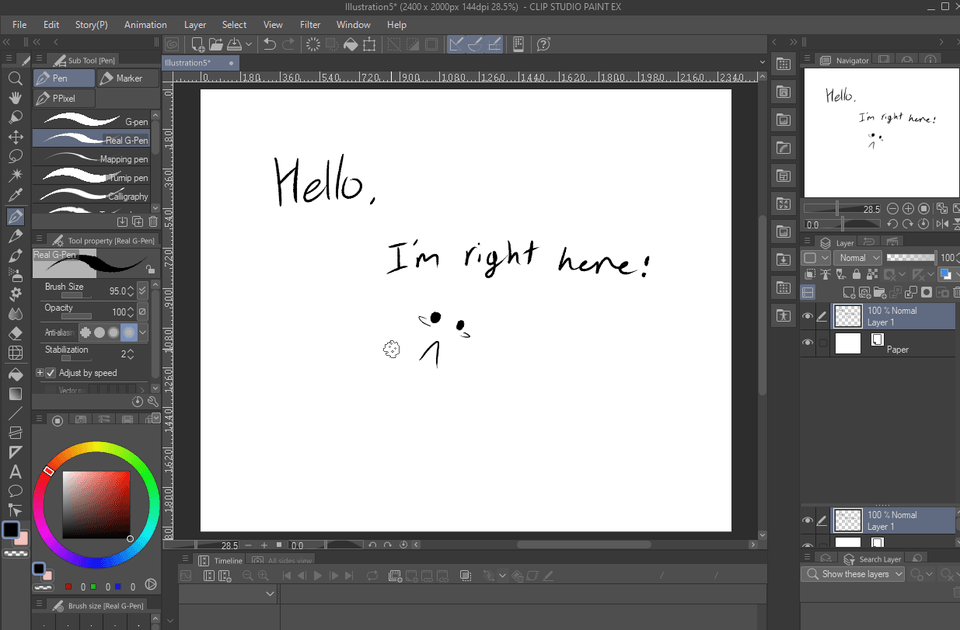Click New raster layer icon
Image resolution: width=960 pixels, height=630 pixels.
(849, 293)
